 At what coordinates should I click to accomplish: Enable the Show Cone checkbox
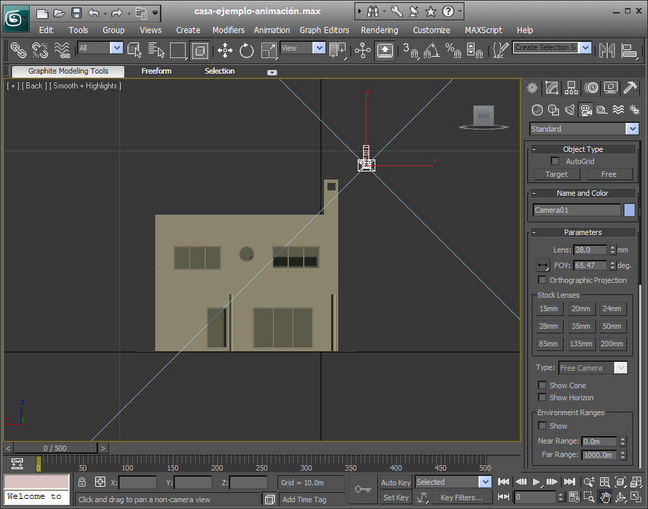[x=542, y=385]
